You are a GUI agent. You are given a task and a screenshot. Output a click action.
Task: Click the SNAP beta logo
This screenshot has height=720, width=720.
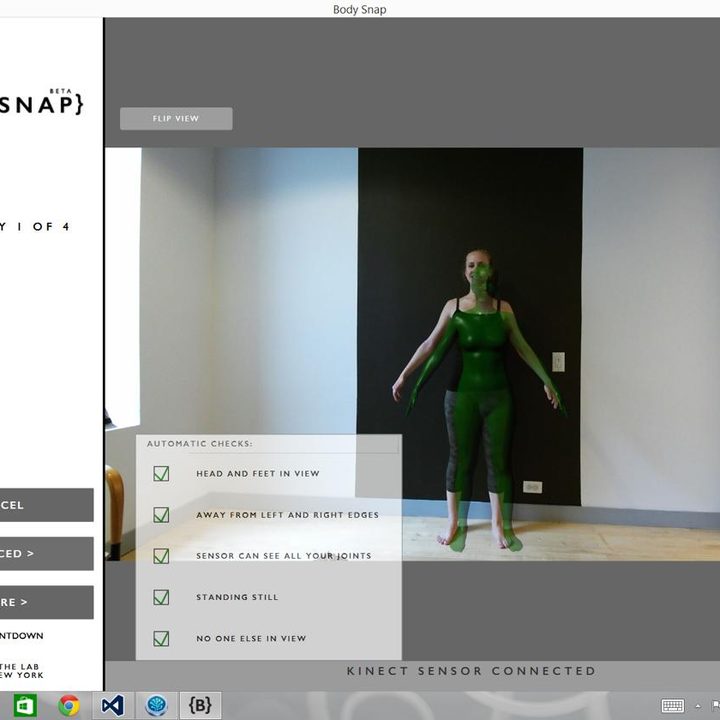(x=41, y=102)
